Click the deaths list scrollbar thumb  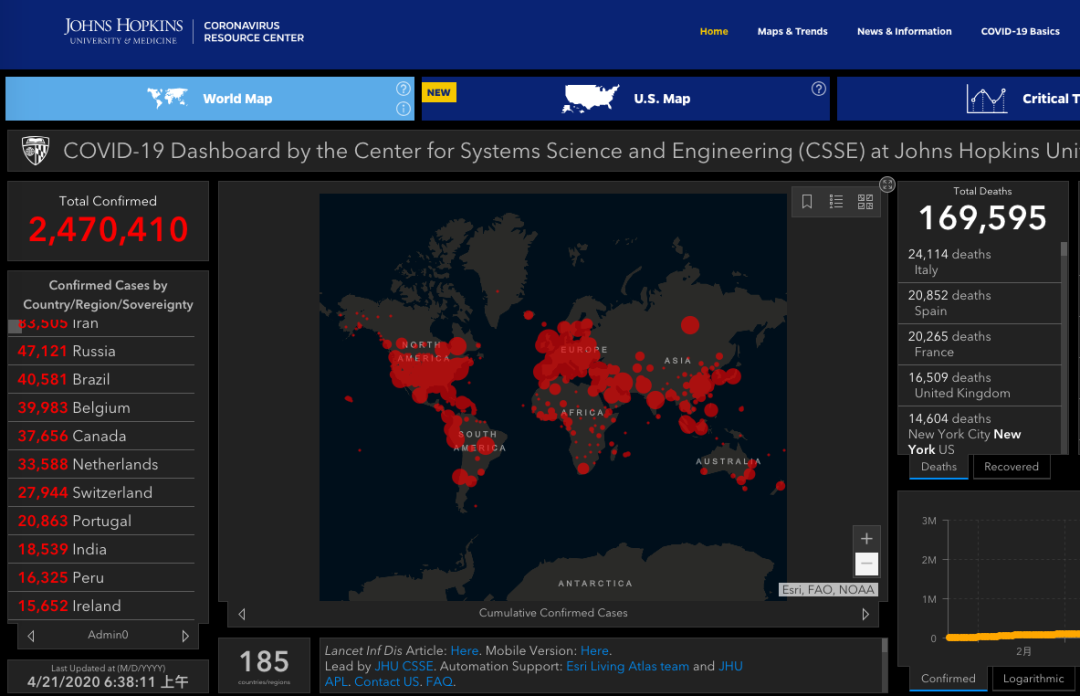click(1063, 249)
